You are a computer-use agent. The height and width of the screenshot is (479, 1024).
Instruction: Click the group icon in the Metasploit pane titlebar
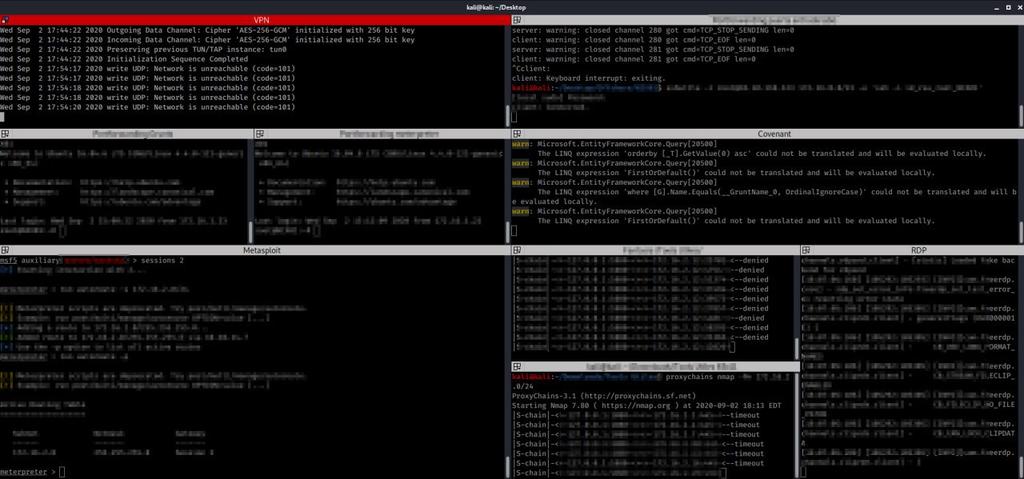4,250
